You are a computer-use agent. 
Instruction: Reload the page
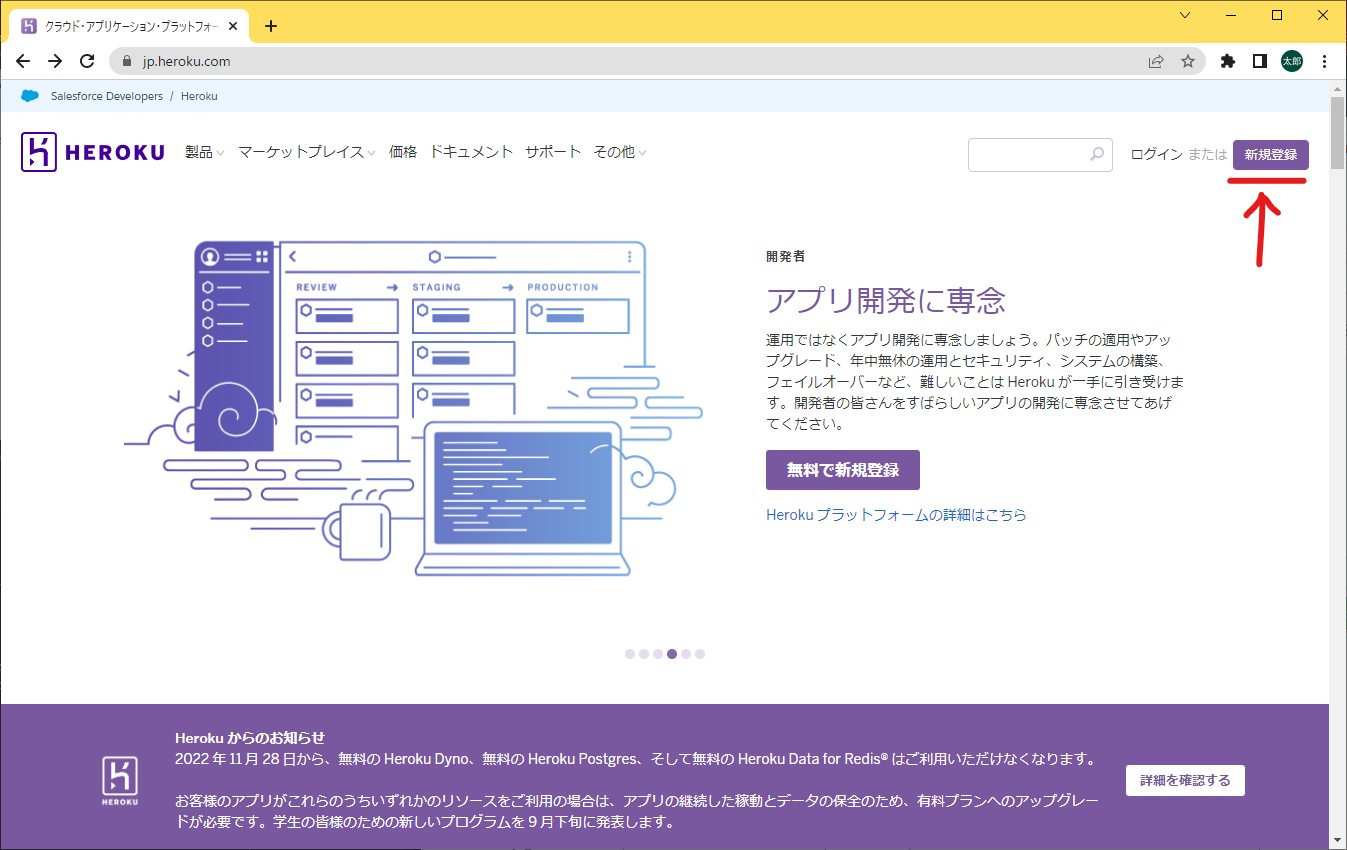tap(87, 61)
